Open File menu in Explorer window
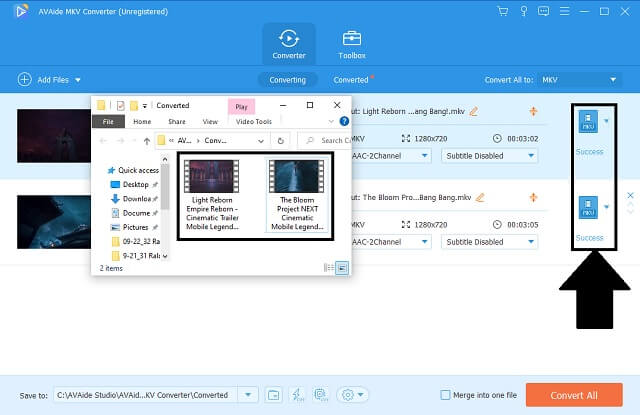The height and width of the screenshot is (415, 640). click(108, 122)
